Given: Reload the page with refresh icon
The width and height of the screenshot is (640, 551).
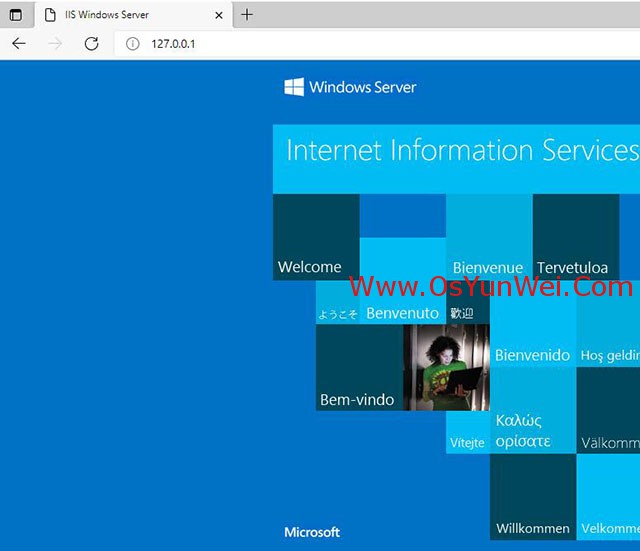Looking at the screenshot, I should coord(91,43).
